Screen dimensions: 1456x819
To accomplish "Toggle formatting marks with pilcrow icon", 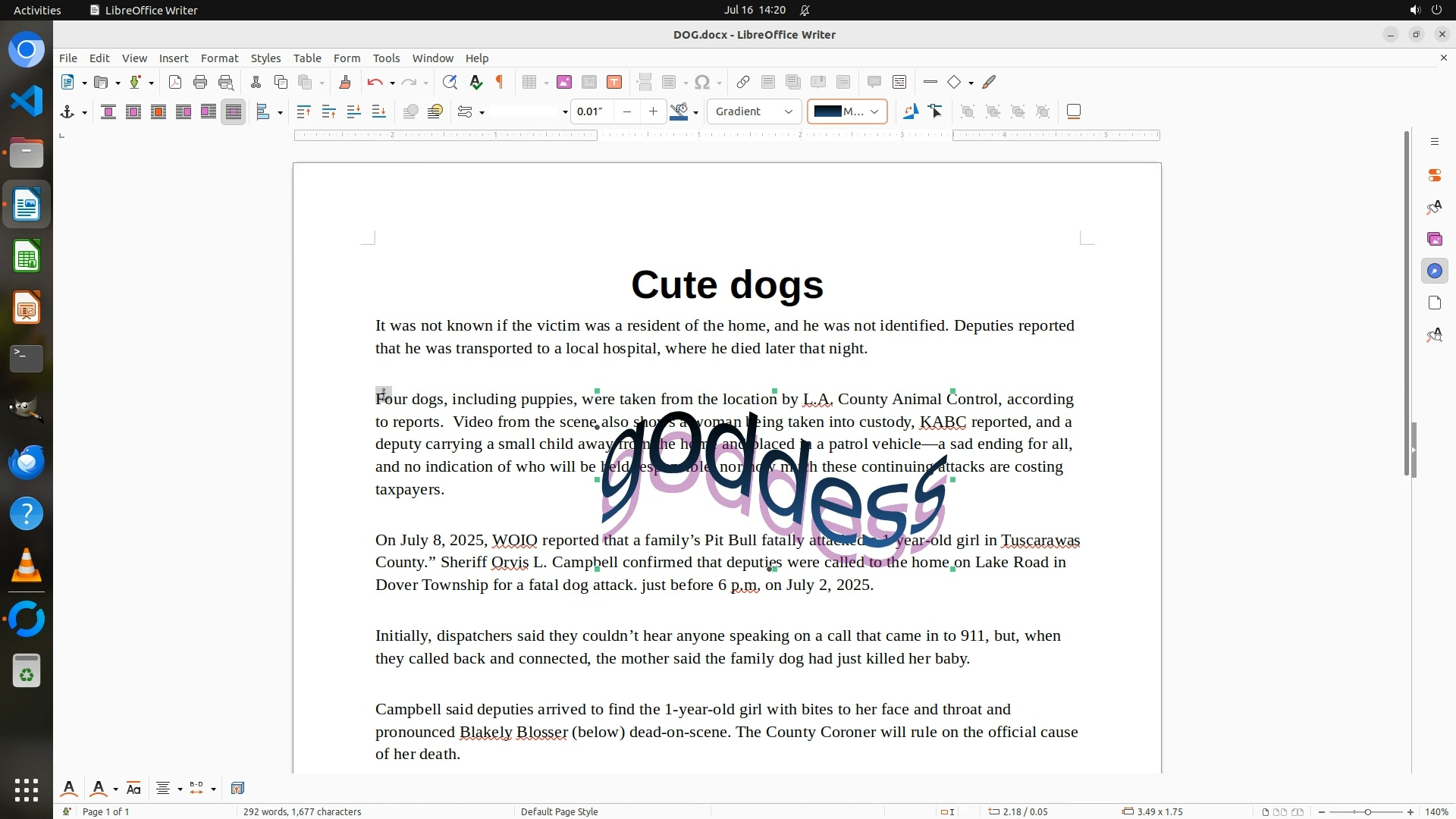I will pos(500,82).
